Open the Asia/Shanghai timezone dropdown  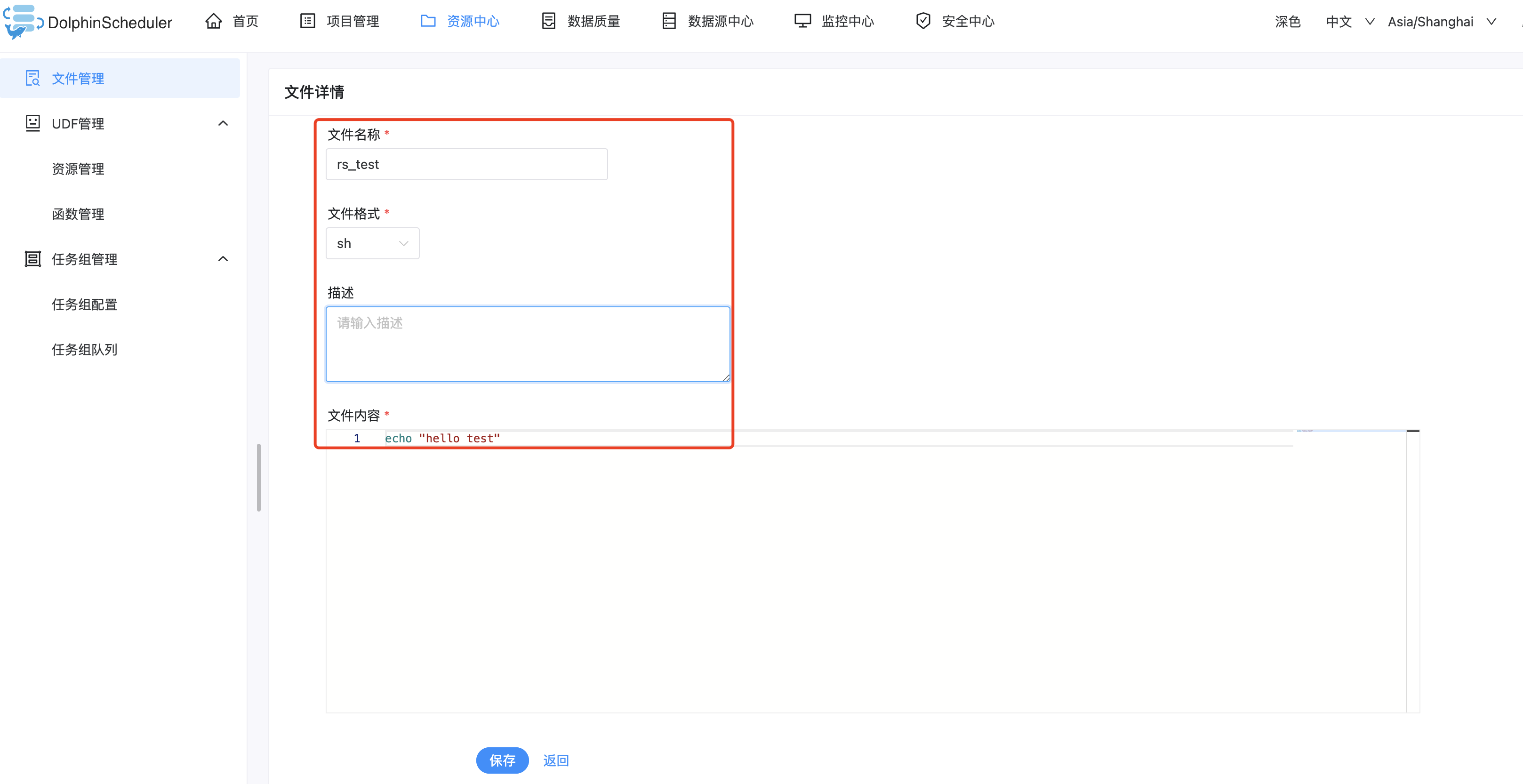click(1441, 22)
